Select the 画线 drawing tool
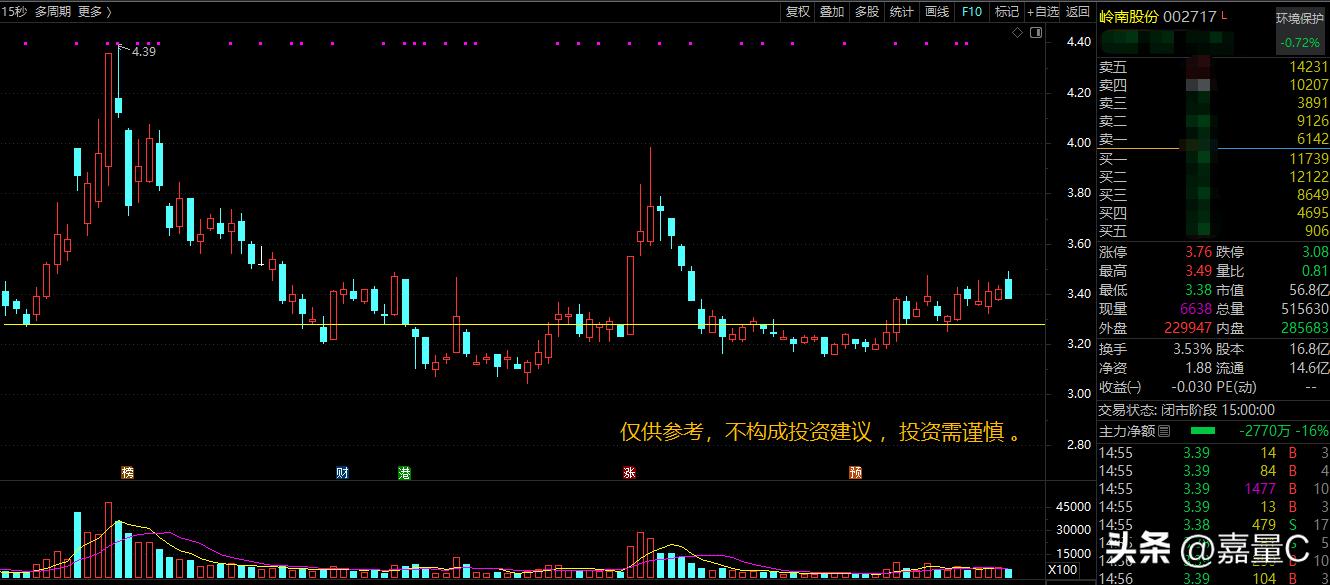1330x585 pixels. (x=935, y=11)
